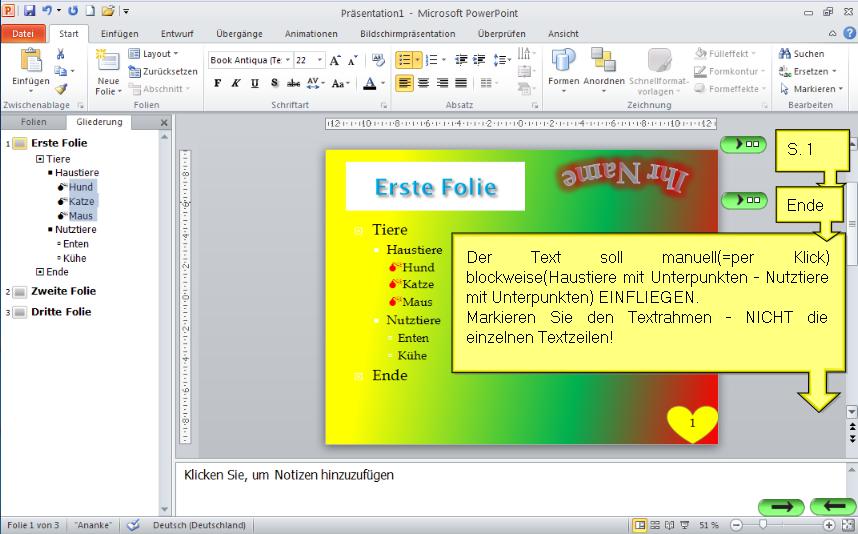Click the Save icon in quick access toolbar
This screenshot has height=534, width=858.
(x=29, y=11)
